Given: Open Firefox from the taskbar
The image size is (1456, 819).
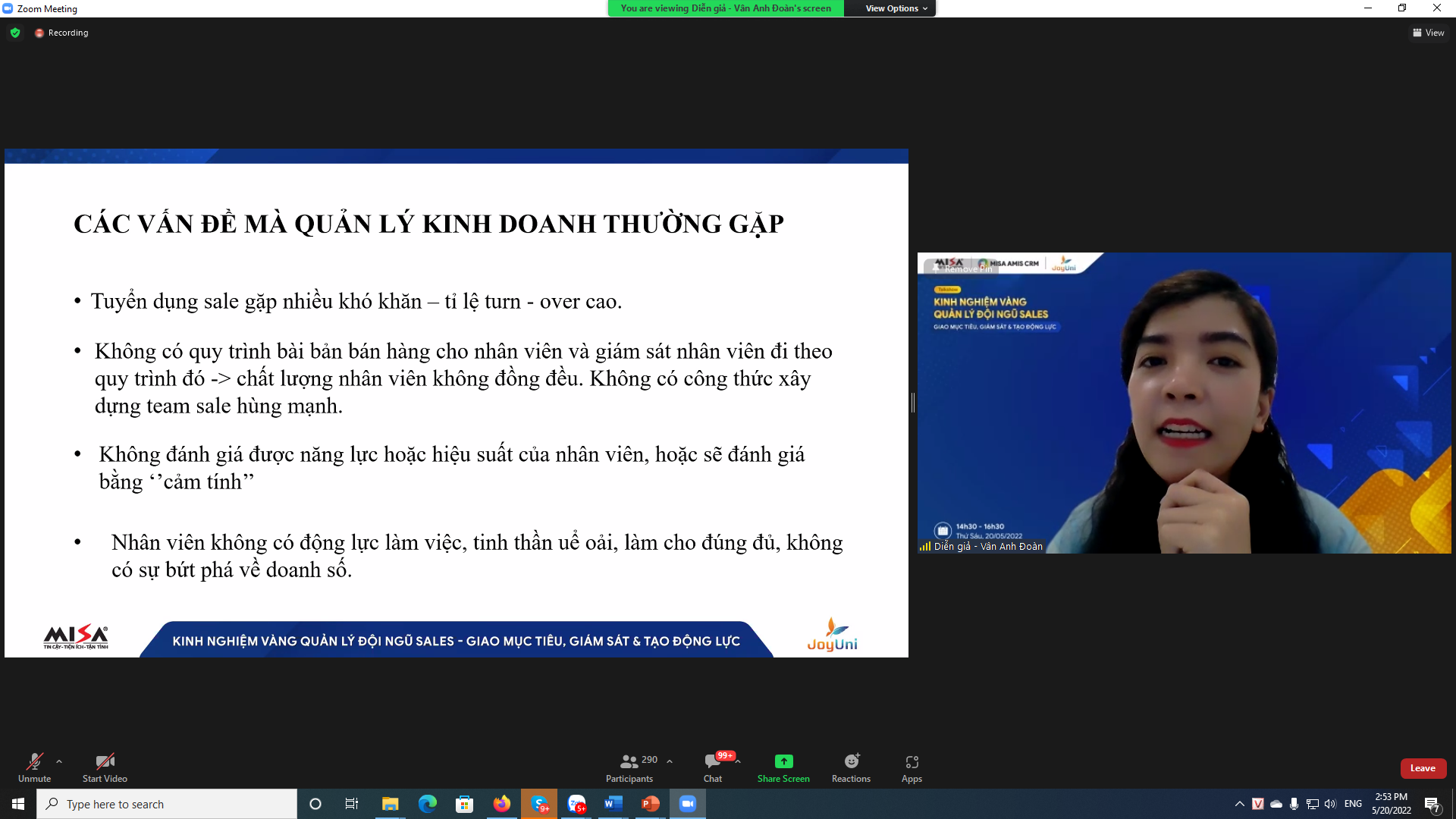Looking at the screenshot, I should pyautogui.click(x=501, y=804).
